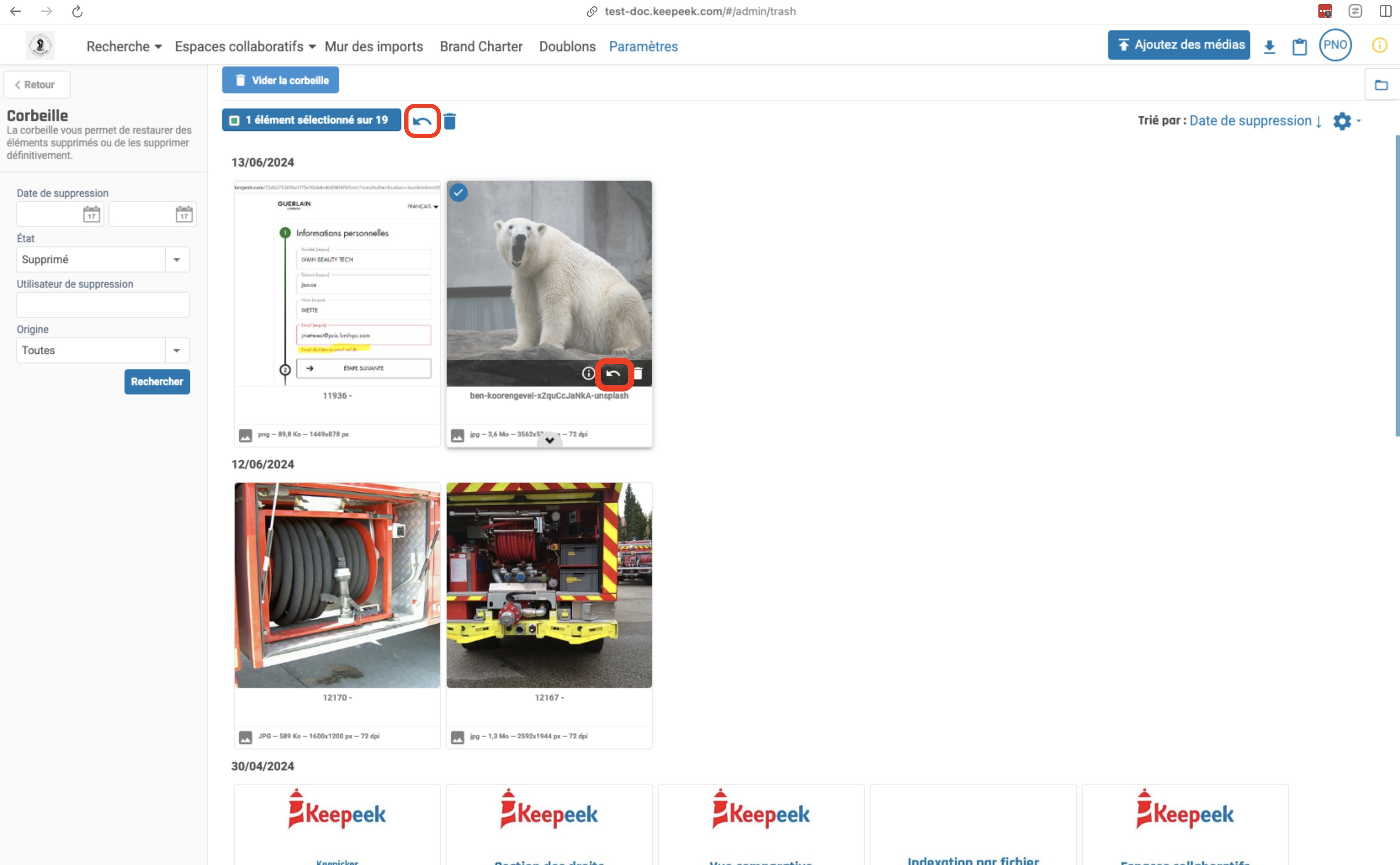Screen dimensions: 1400x865
Task: Go back in browser history
Action: tap(16, 11)
